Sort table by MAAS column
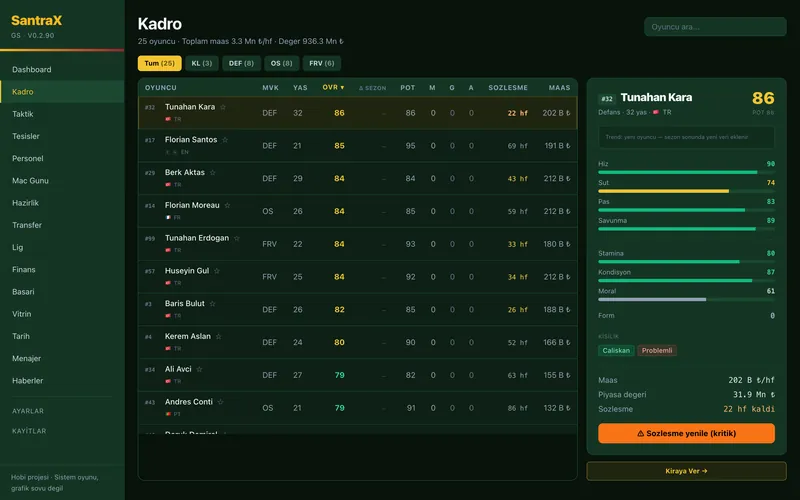 tap(559, 88)
